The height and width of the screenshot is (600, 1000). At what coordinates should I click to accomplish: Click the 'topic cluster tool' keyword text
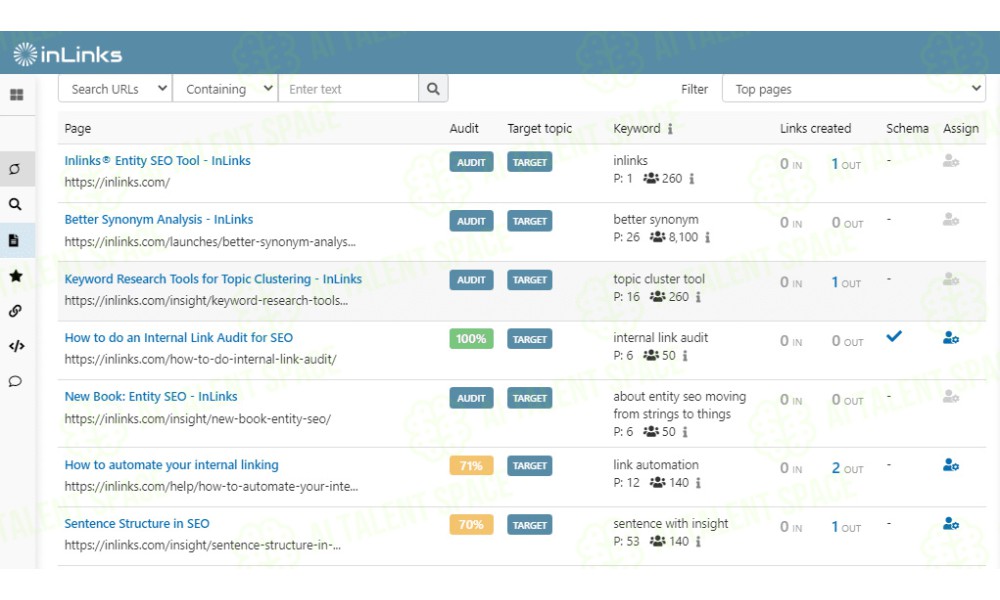pos(659,279)
